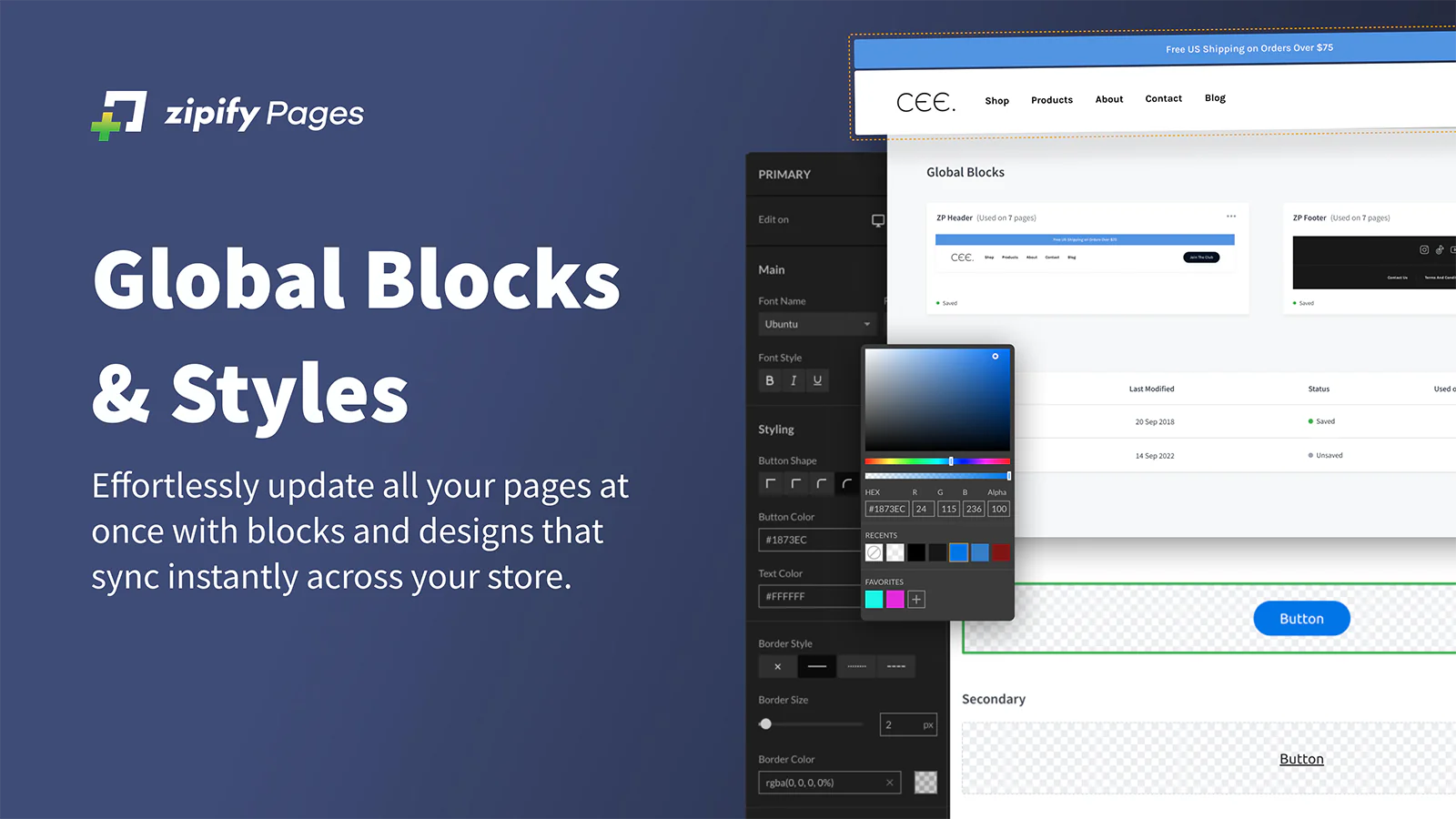The image size is (1456, 819).
Task: Select the cyan favorite color swatch
Action: [875, 599]
